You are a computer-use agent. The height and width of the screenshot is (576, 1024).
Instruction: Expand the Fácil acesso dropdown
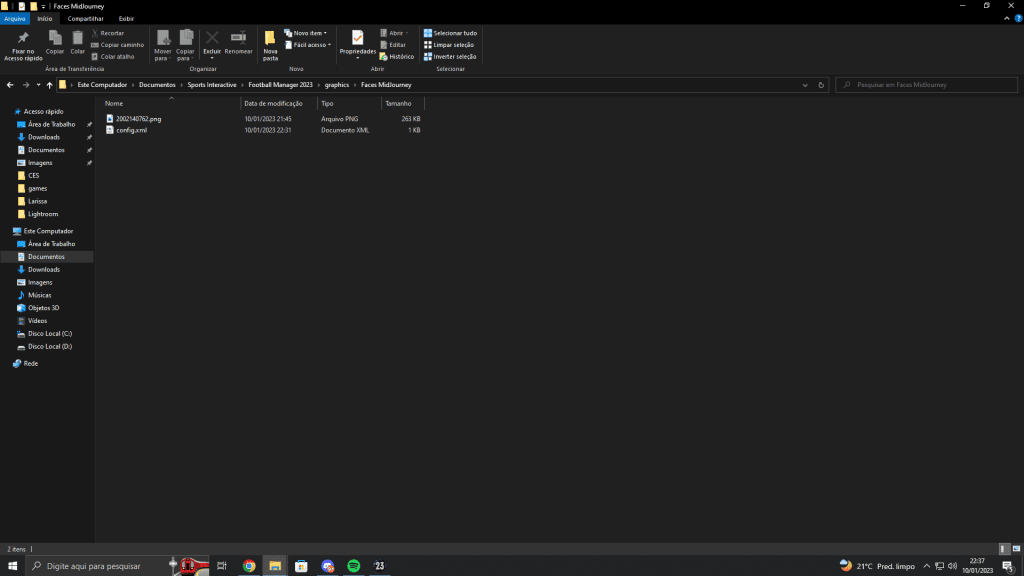(x=307, y=45)
